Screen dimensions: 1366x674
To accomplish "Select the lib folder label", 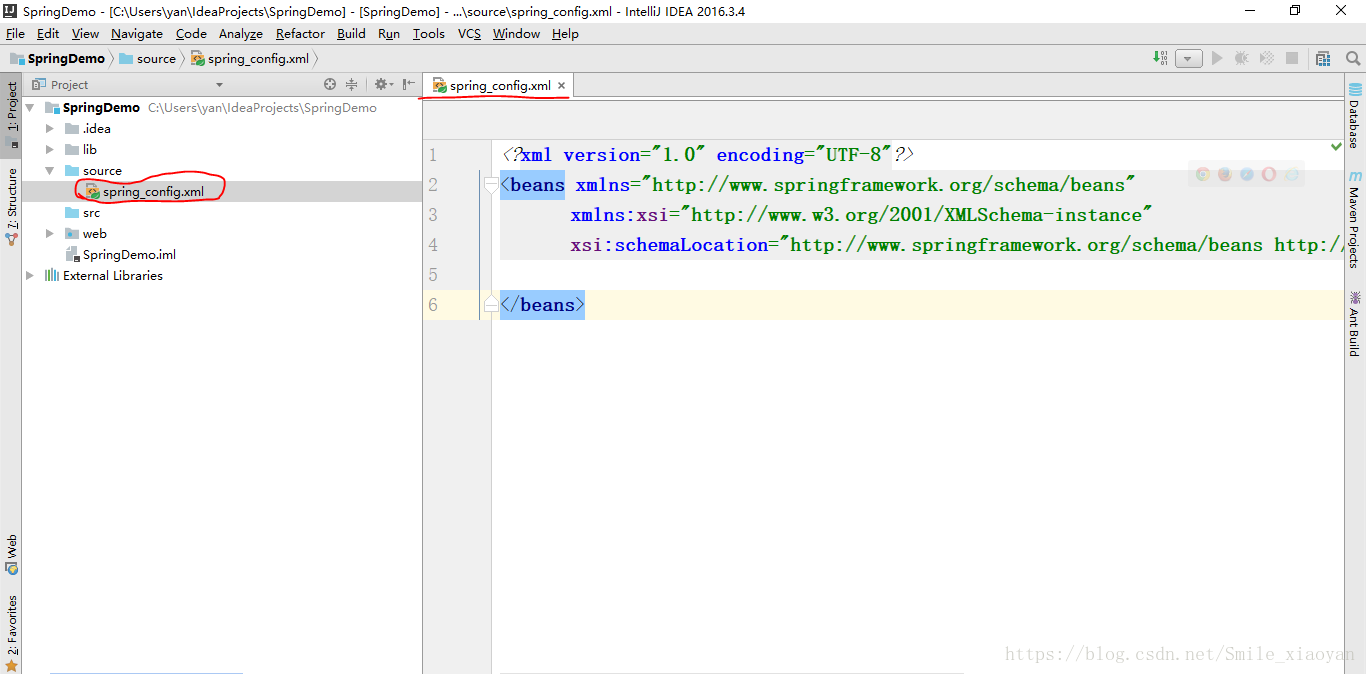I will tap(90, 150).
